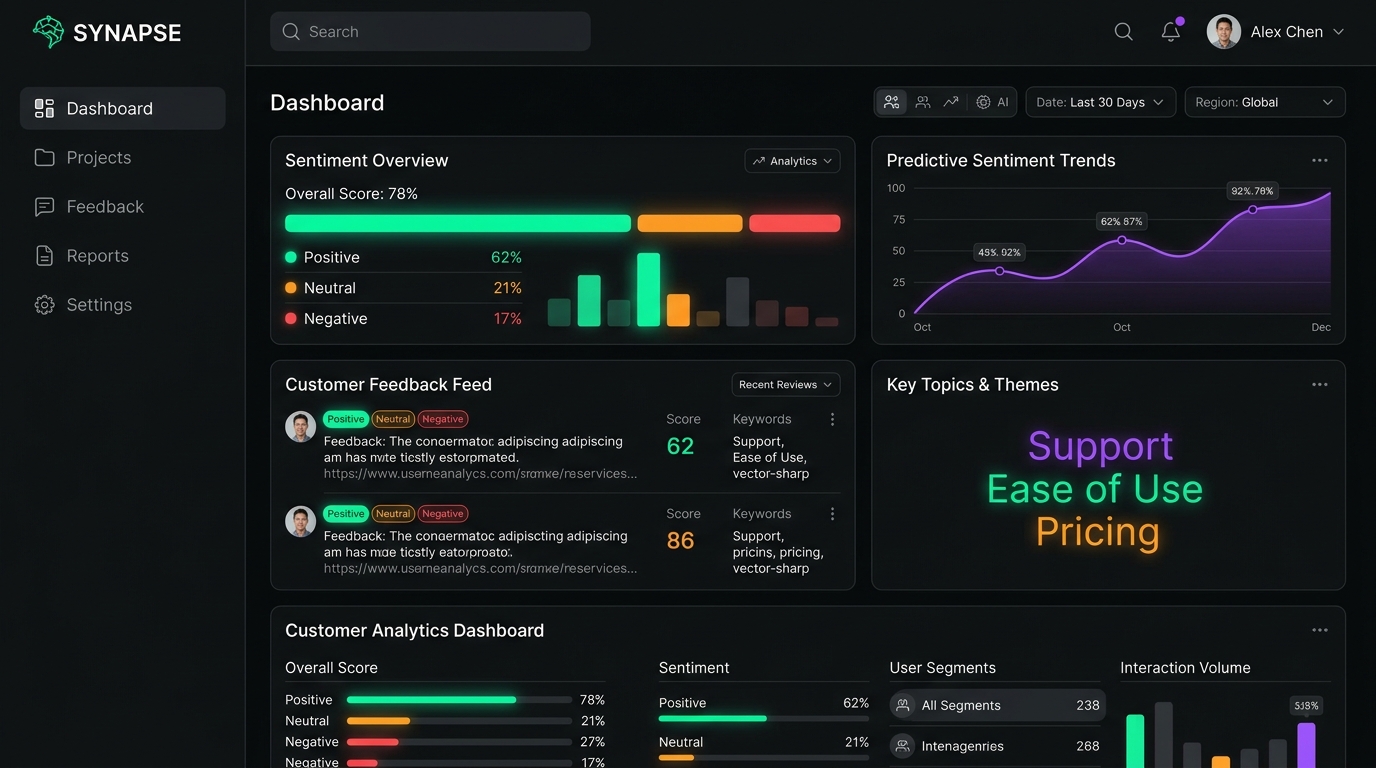Open the Recent Reviews dropdown
Screen dimensions: 1376x768
coord(786,385)
